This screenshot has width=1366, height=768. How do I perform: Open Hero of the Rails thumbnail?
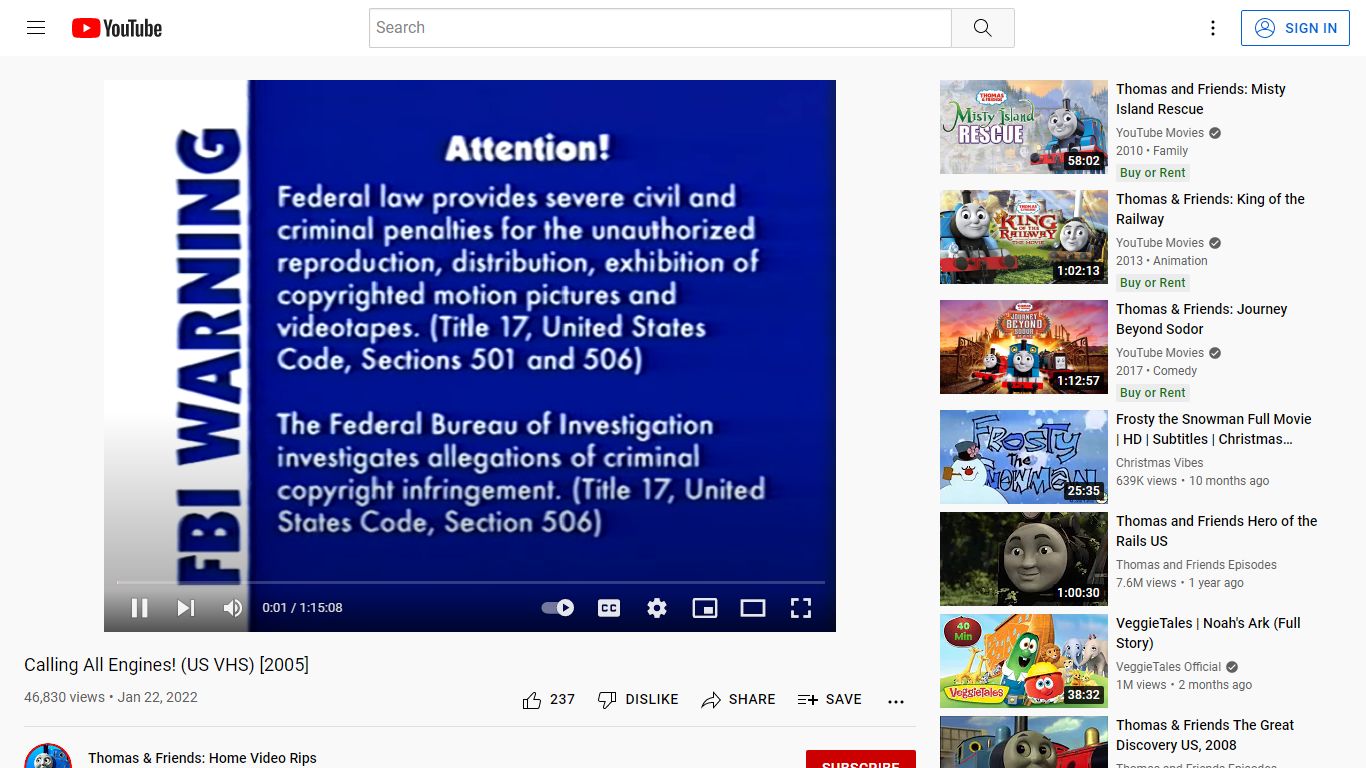[1024, 559]
